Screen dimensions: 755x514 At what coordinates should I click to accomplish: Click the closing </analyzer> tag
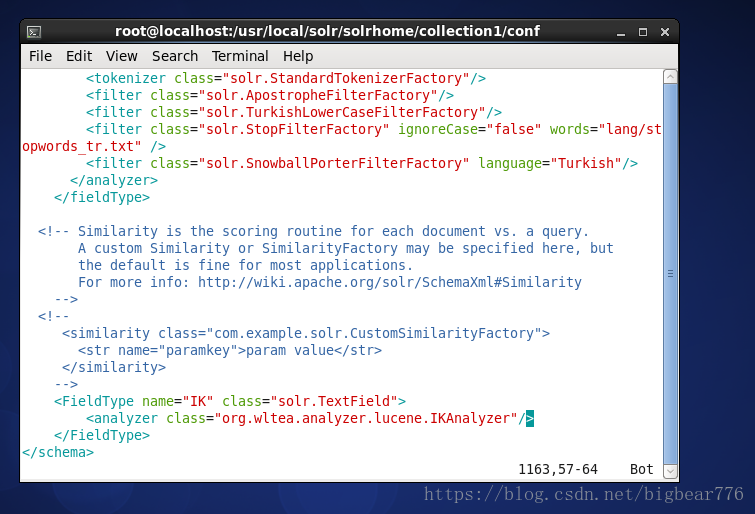(114, 180)
